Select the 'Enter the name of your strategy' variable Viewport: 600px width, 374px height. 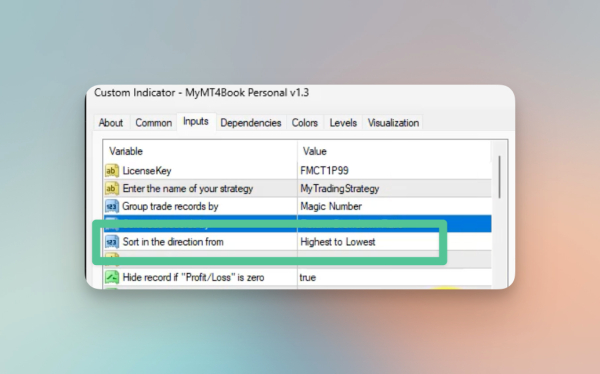tap(188, 189)
